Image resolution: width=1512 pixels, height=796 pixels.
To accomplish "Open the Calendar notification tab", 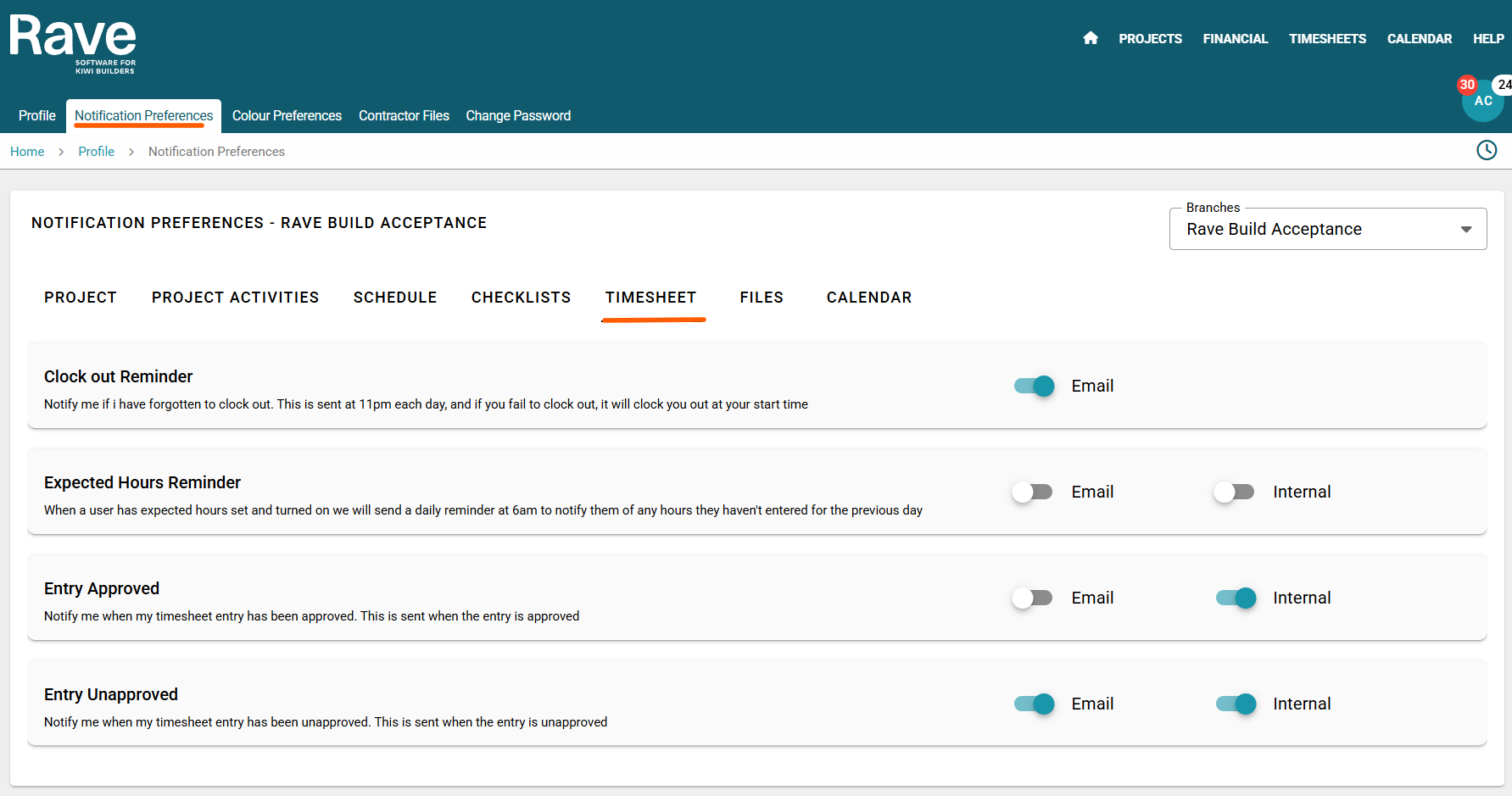I will click(x=869, y=298).
